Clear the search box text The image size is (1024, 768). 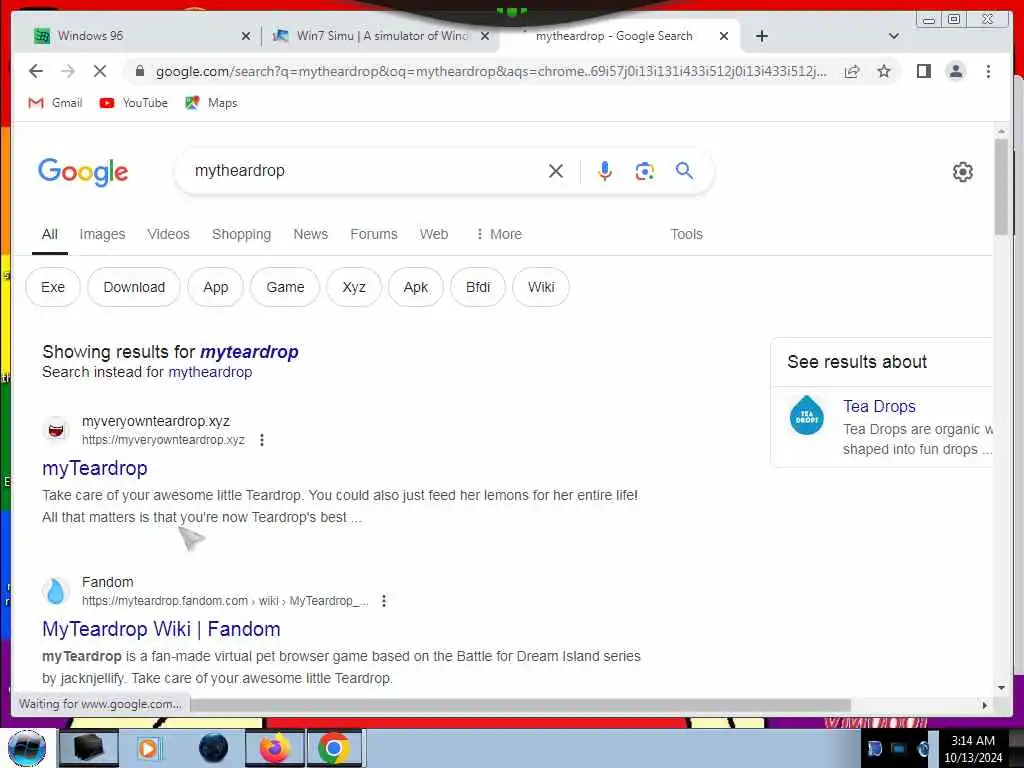click(556, 171)
